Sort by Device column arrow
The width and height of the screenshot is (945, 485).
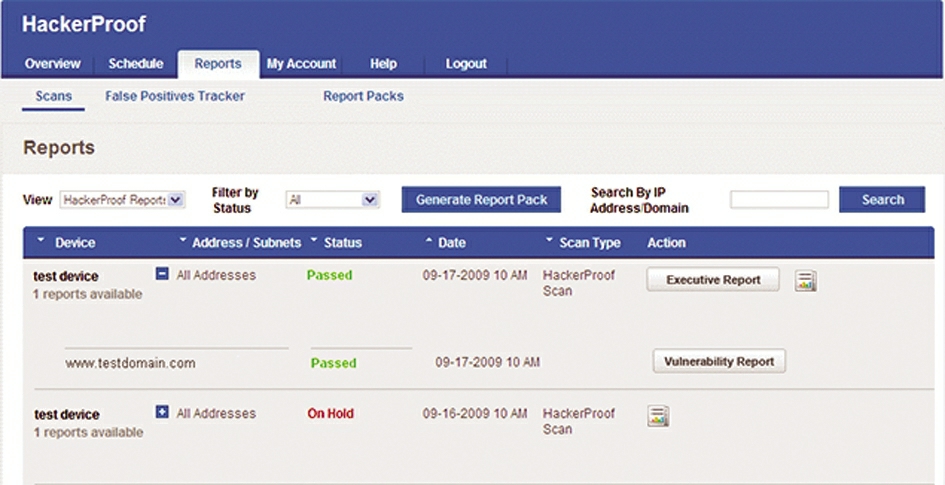pyautogui.click(x=40, y=240)
